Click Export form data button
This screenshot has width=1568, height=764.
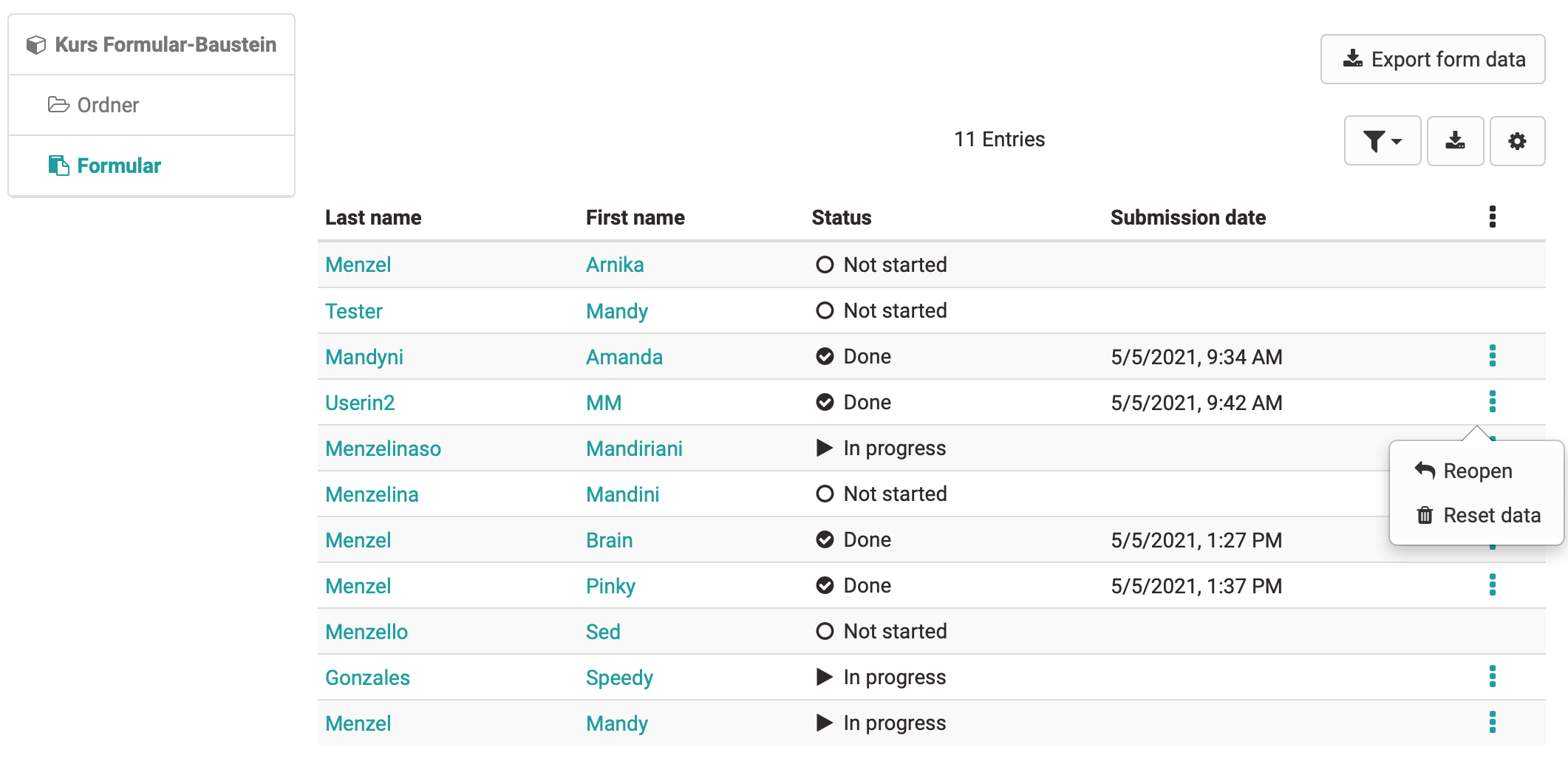pyautogui.click(x=1432, y=59)
